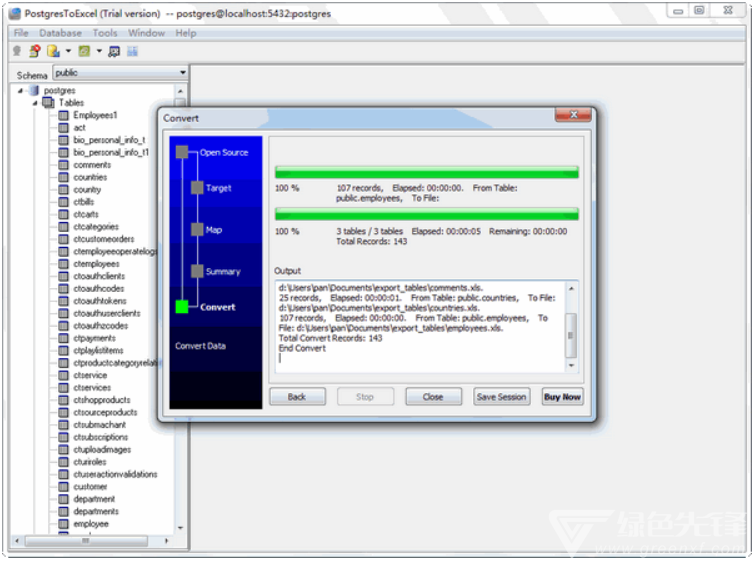Collapse the postgres database node

[x=20, y=91]
